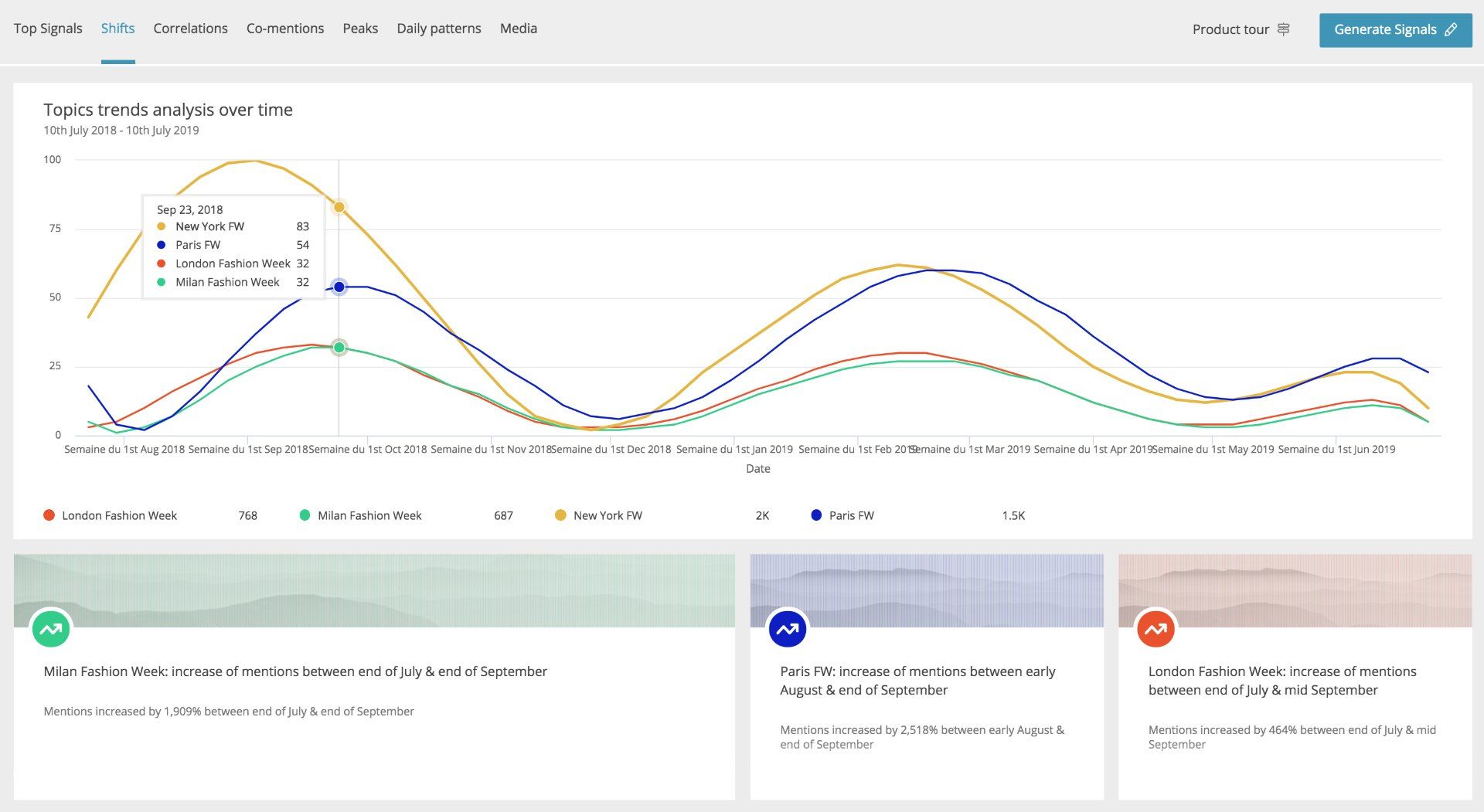This screenshot has width=1484, height=812.
Task: Click the Generate Signals button
Action: tap(1395, 29)
